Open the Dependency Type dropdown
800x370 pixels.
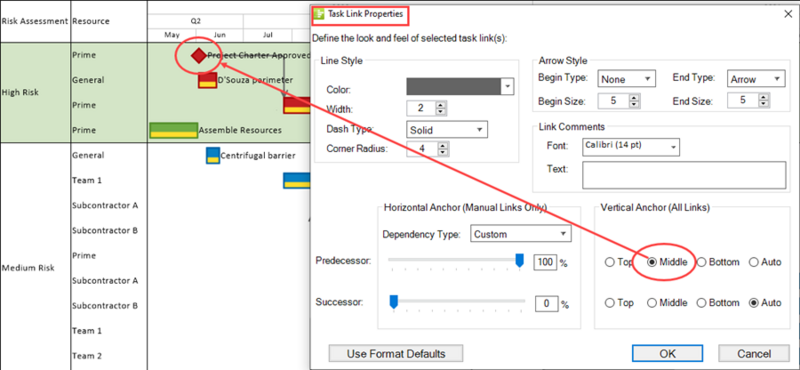pyautogui.click(x=520, y=234)
